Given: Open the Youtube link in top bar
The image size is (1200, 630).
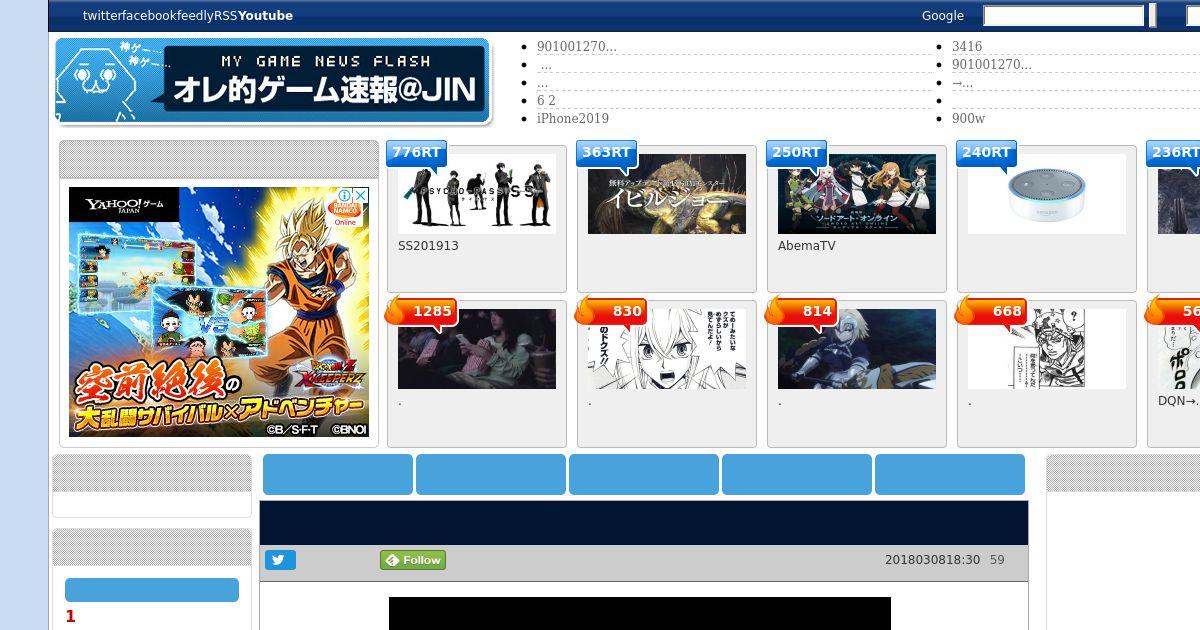Looking at the screenshot, I should click(x=265, y=16).
